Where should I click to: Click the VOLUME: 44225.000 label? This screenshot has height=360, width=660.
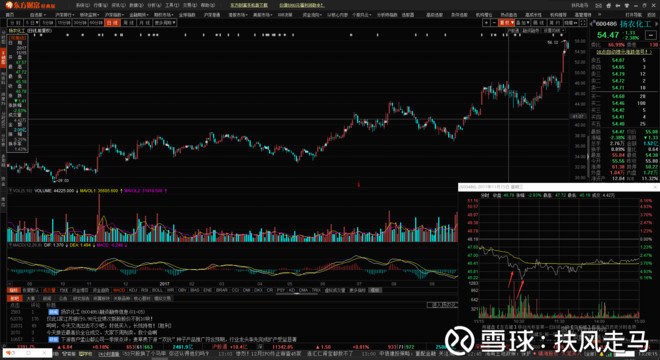(x=54, y=191)
